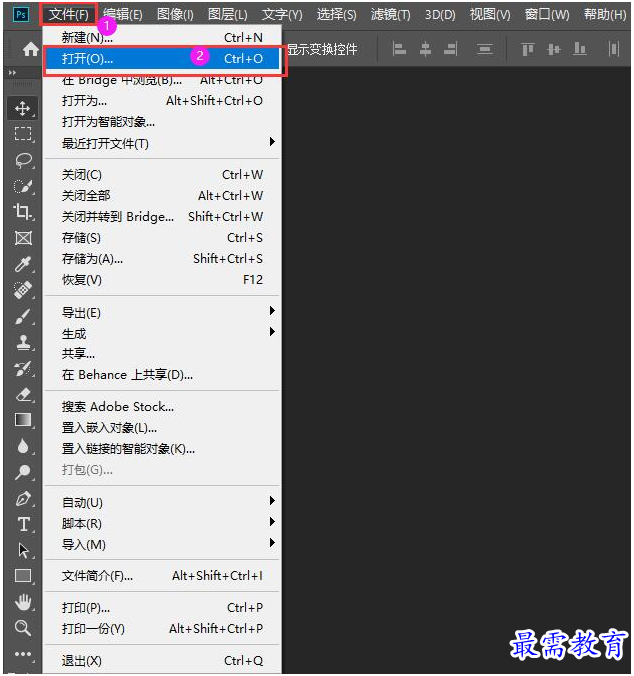The width and height of the screenshot is (634, 676).
Task: Open the 3D(D) menu
Action: [x=440, y=15]
